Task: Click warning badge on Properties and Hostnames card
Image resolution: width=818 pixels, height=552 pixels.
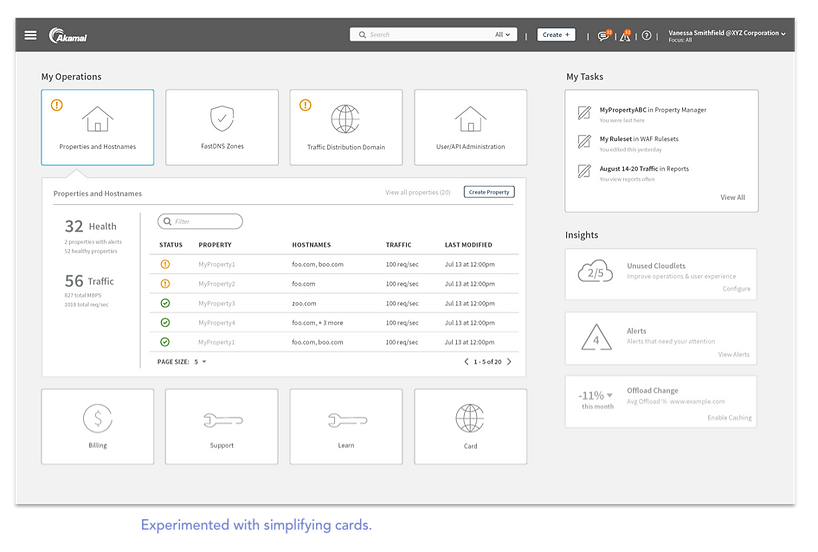Action: click(x=57, y=105)
